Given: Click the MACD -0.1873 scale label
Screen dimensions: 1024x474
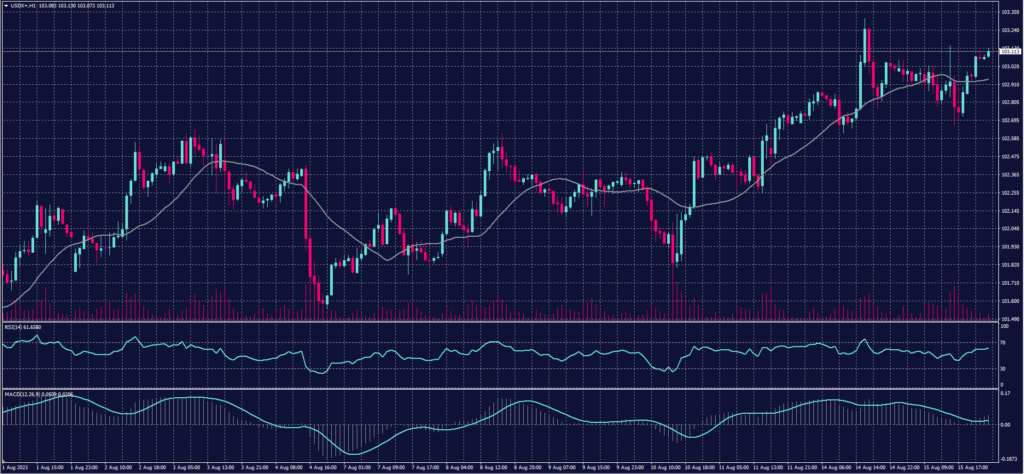Looking at the screenshot, I should [1008, 457].
